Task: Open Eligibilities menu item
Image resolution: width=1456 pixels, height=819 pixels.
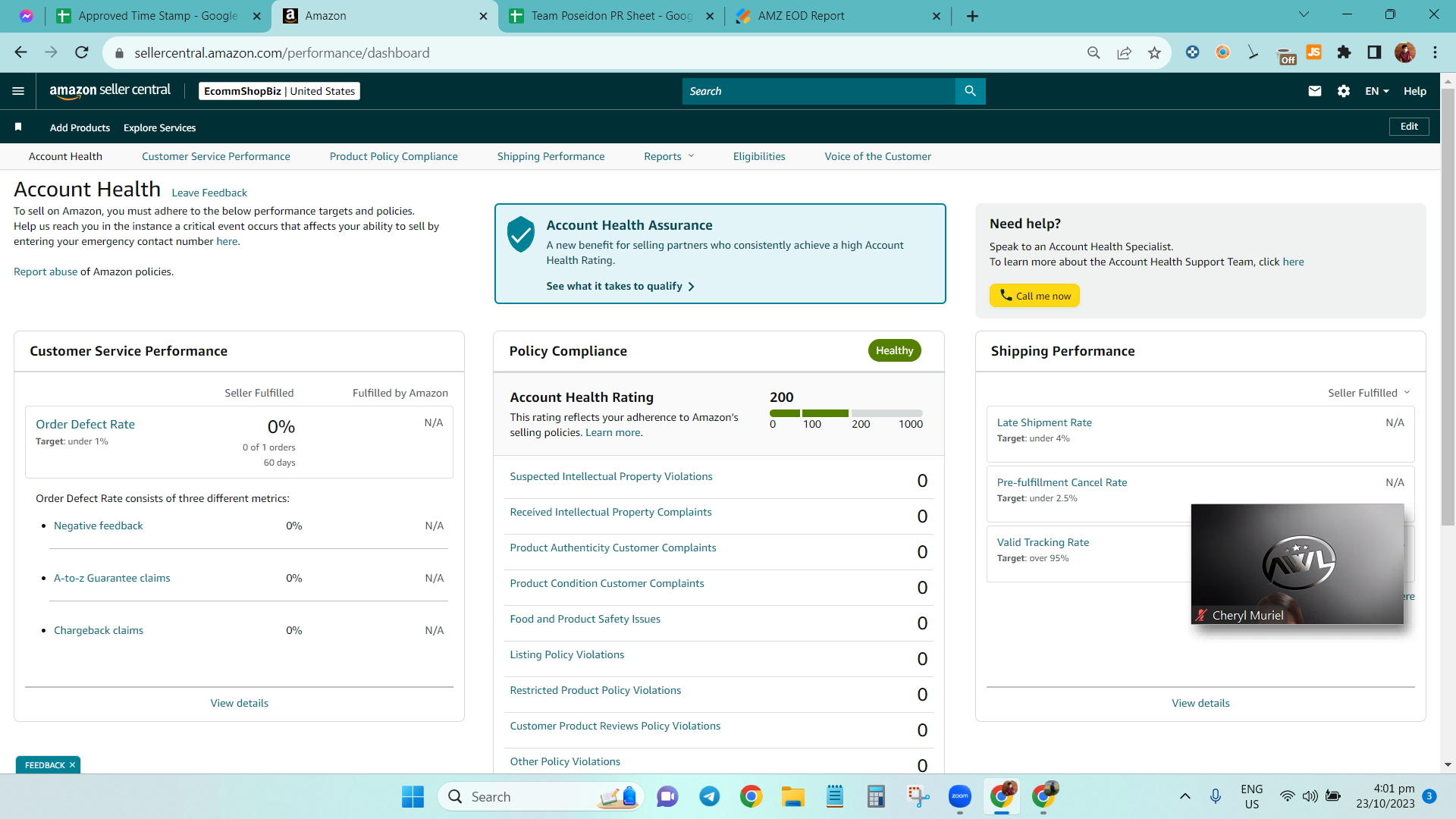Action: [759, 156]
